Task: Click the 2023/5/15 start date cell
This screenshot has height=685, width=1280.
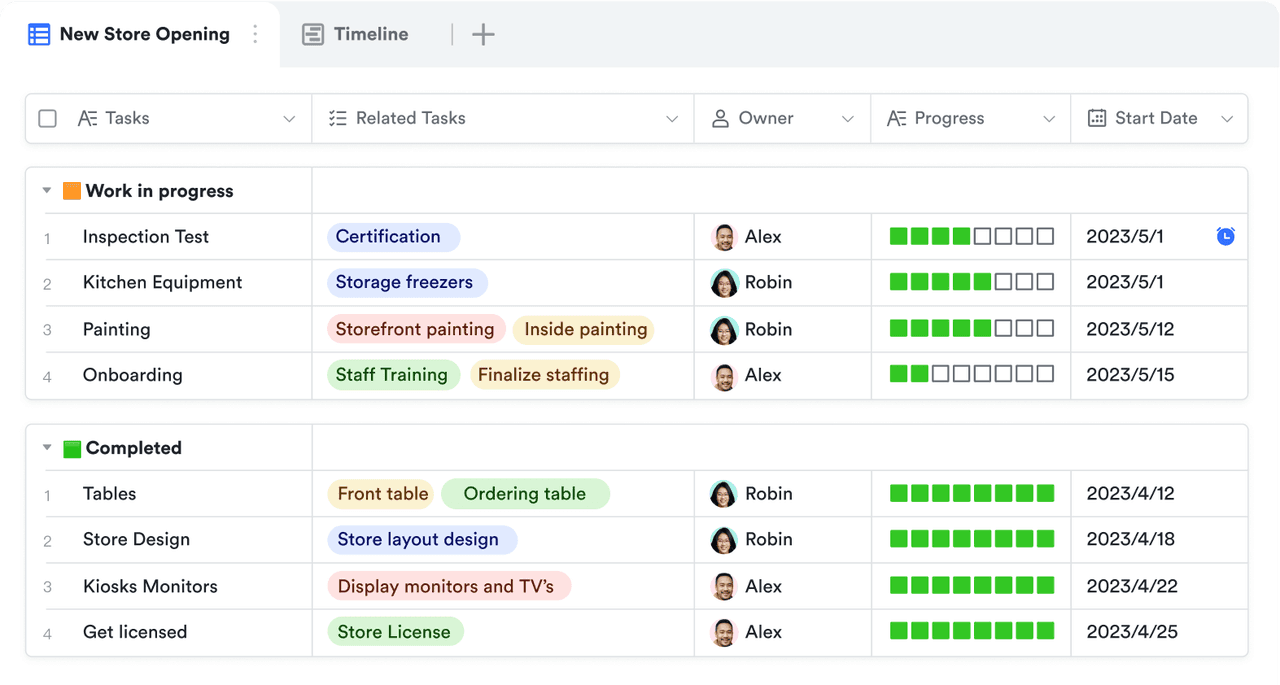Action: tap(1159, 376)
